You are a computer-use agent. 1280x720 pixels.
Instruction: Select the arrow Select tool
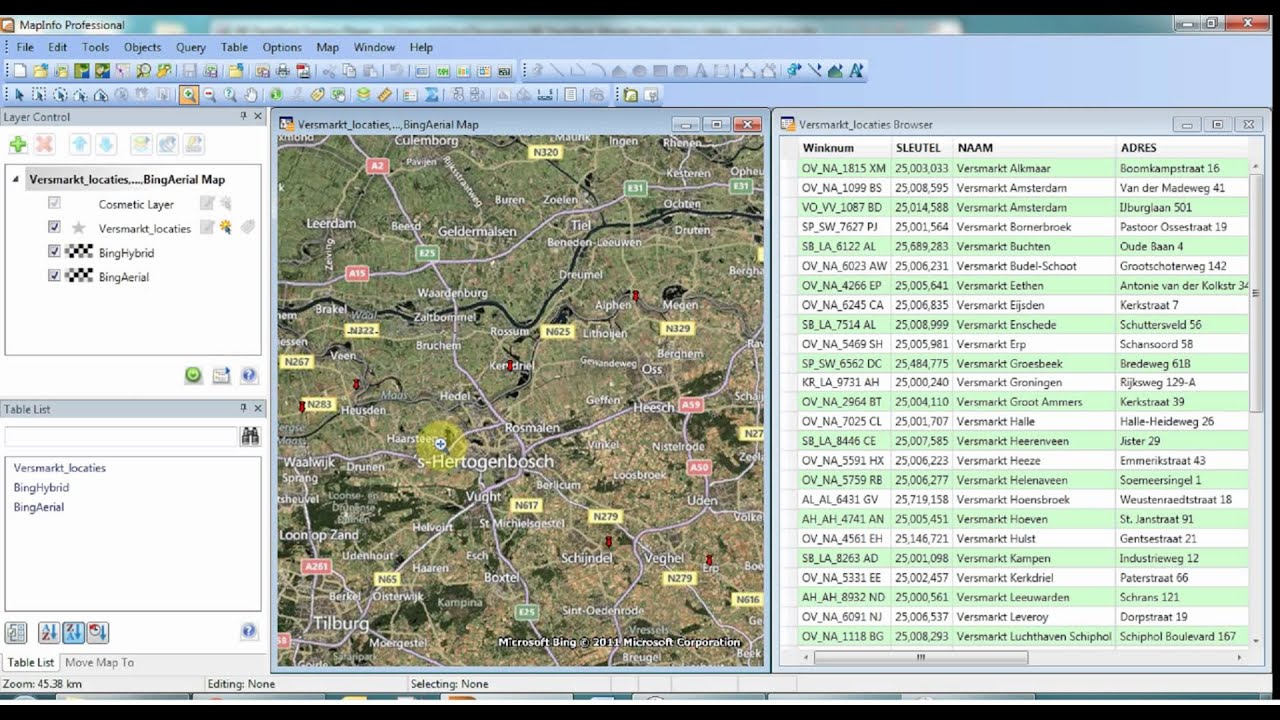point(19,95)
